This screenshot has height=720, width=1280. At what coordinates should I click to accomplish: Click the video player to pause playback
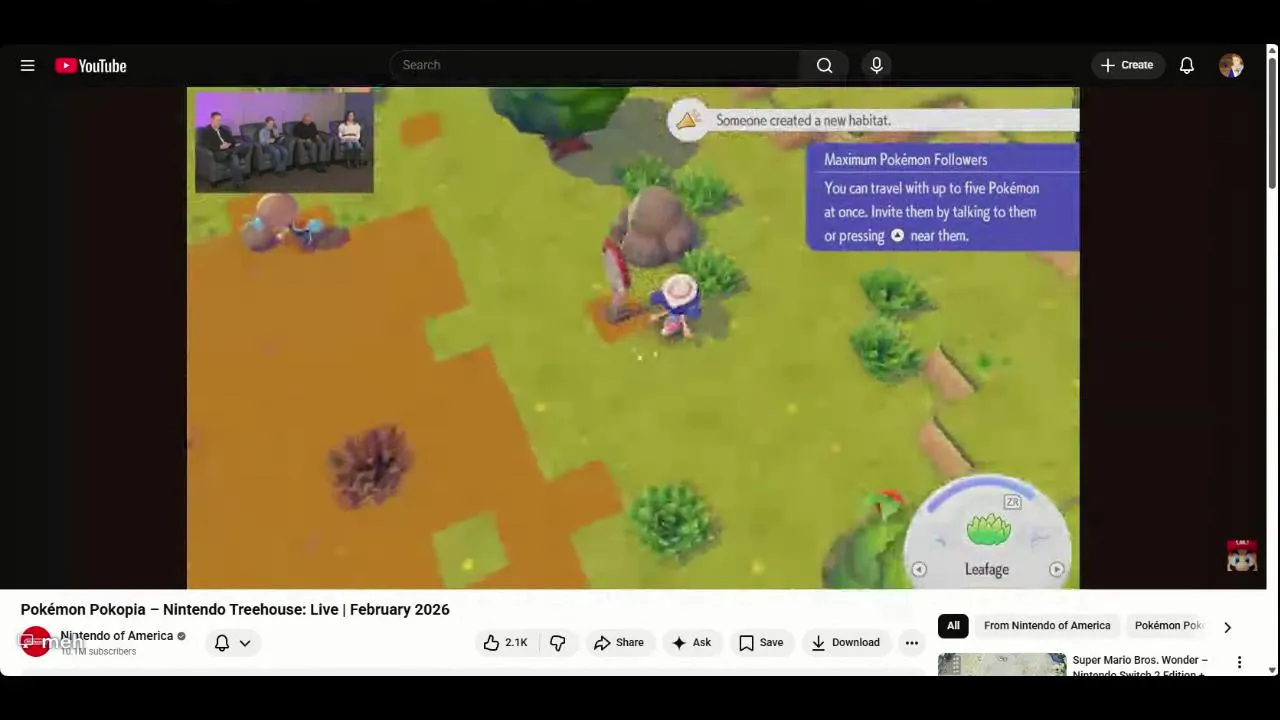633,338
